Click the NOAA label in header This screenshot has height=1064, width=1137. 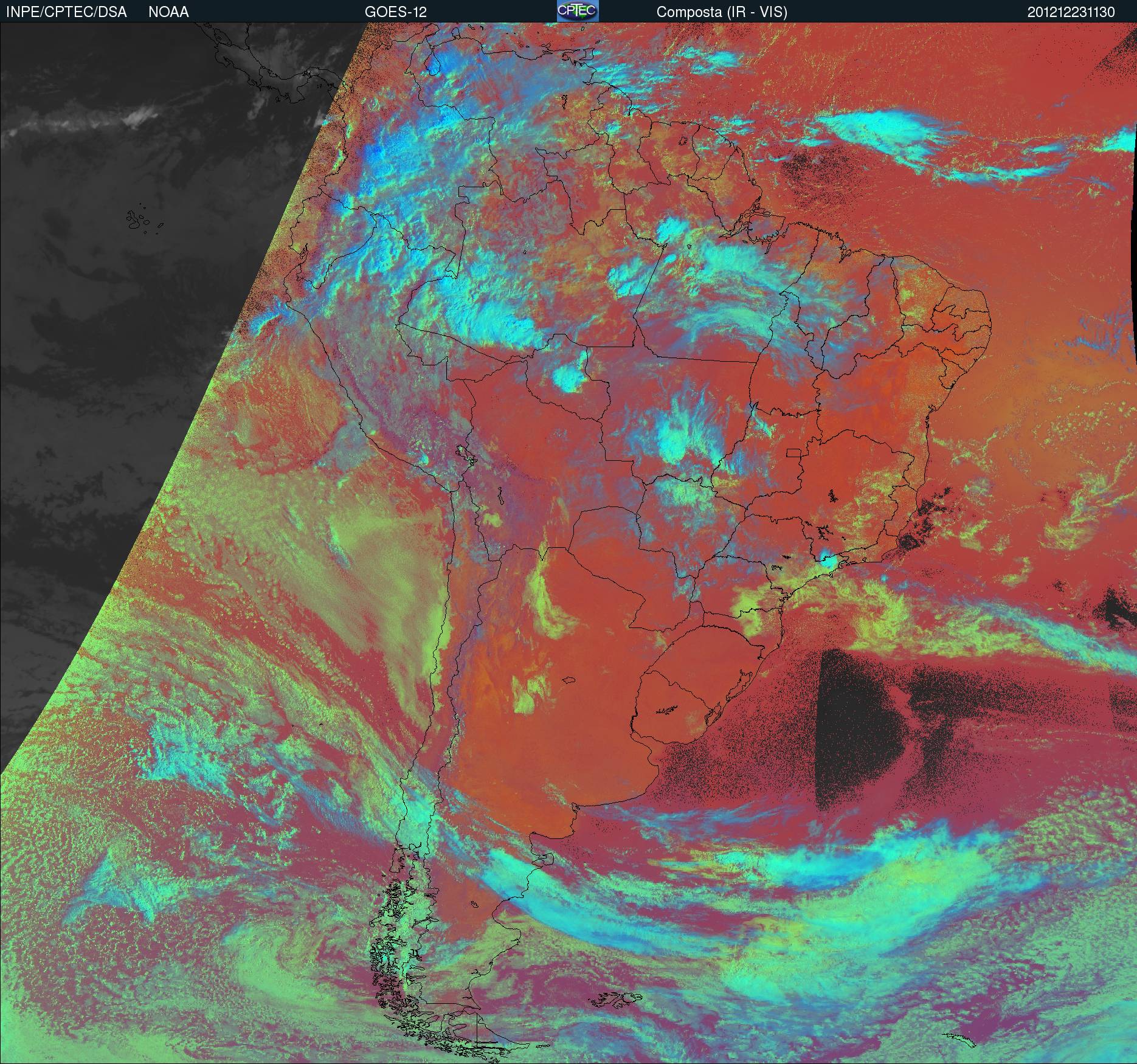[168, 12]
